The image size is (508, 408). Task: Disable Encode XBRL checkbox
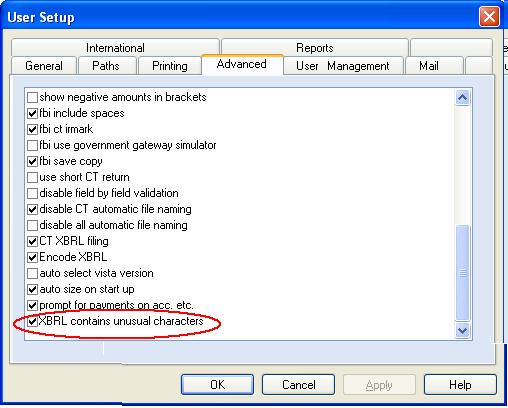[x=32, y=257]
